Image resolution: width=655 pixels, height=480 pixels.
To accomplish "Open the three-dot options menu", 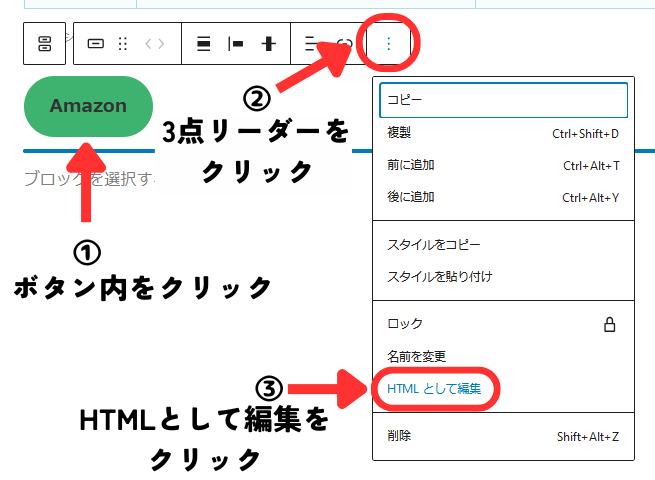I will coord(389,43).
